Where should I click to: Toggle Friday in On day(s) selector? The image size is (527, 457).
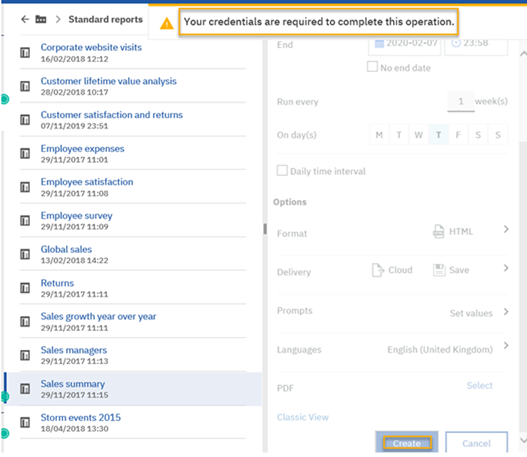point(458,135)
